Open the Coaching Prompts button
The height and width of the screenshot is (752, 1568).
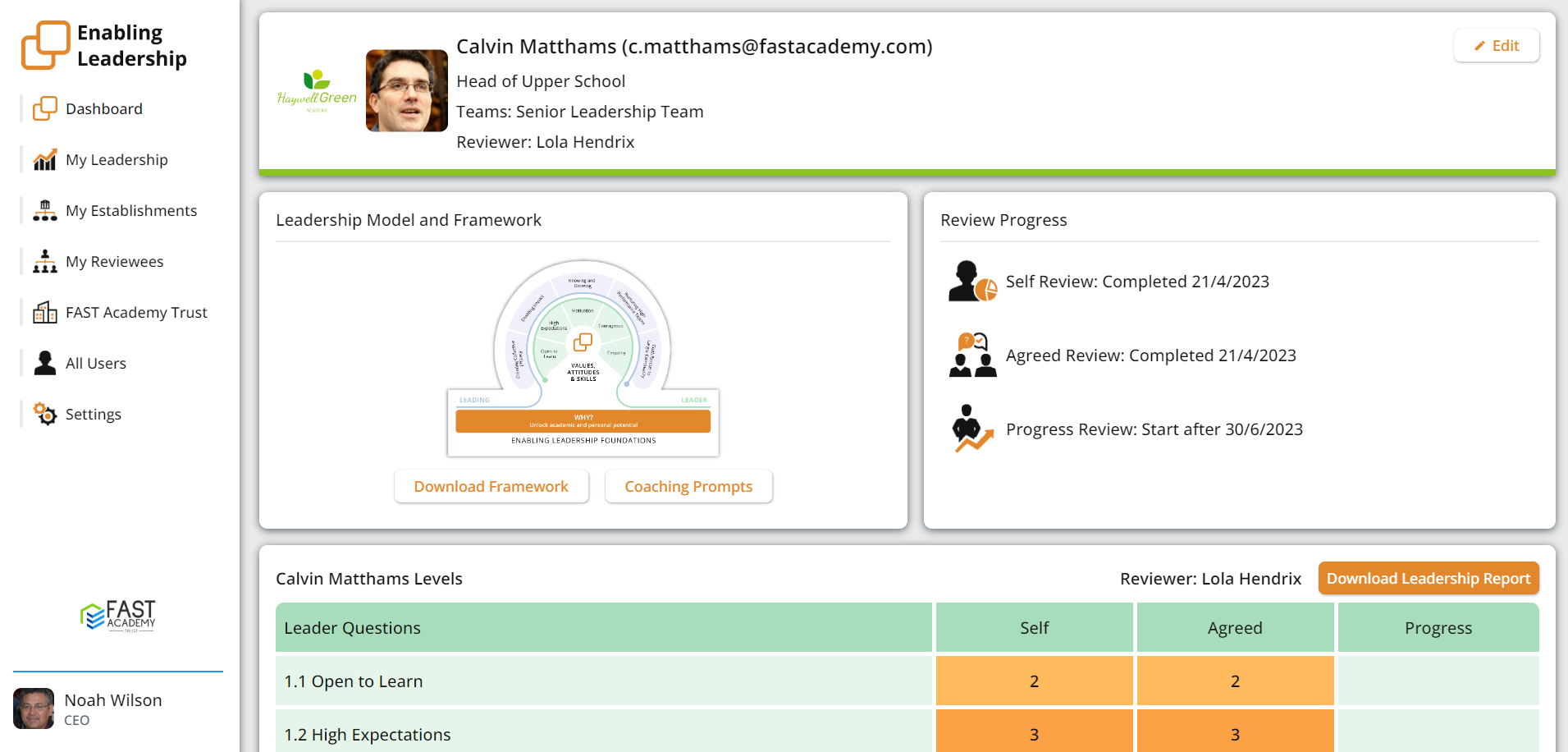(x=688, y=487)
